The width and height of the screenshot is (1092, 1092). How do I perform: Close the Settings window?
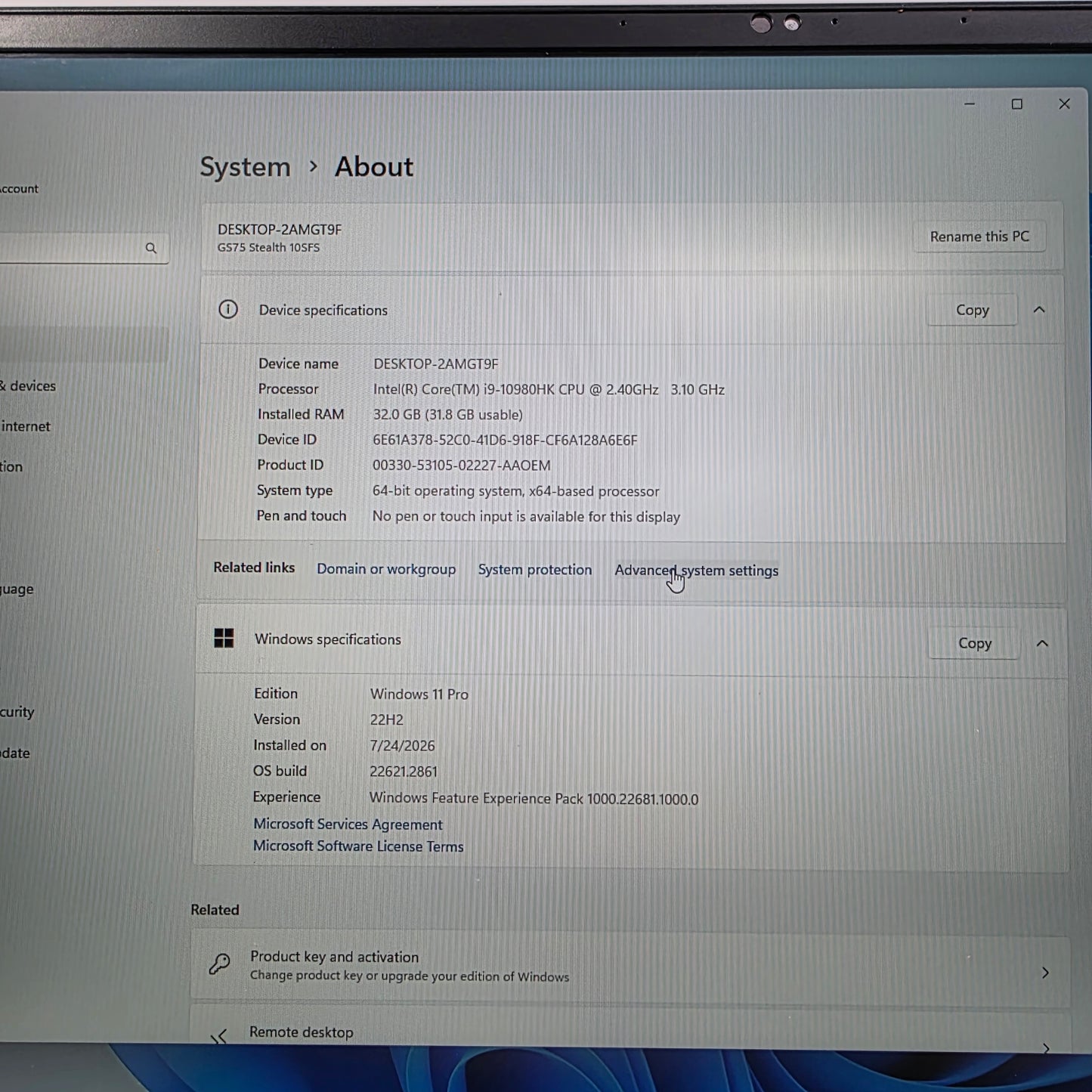pyautogui.click(x=1064, y=104)
